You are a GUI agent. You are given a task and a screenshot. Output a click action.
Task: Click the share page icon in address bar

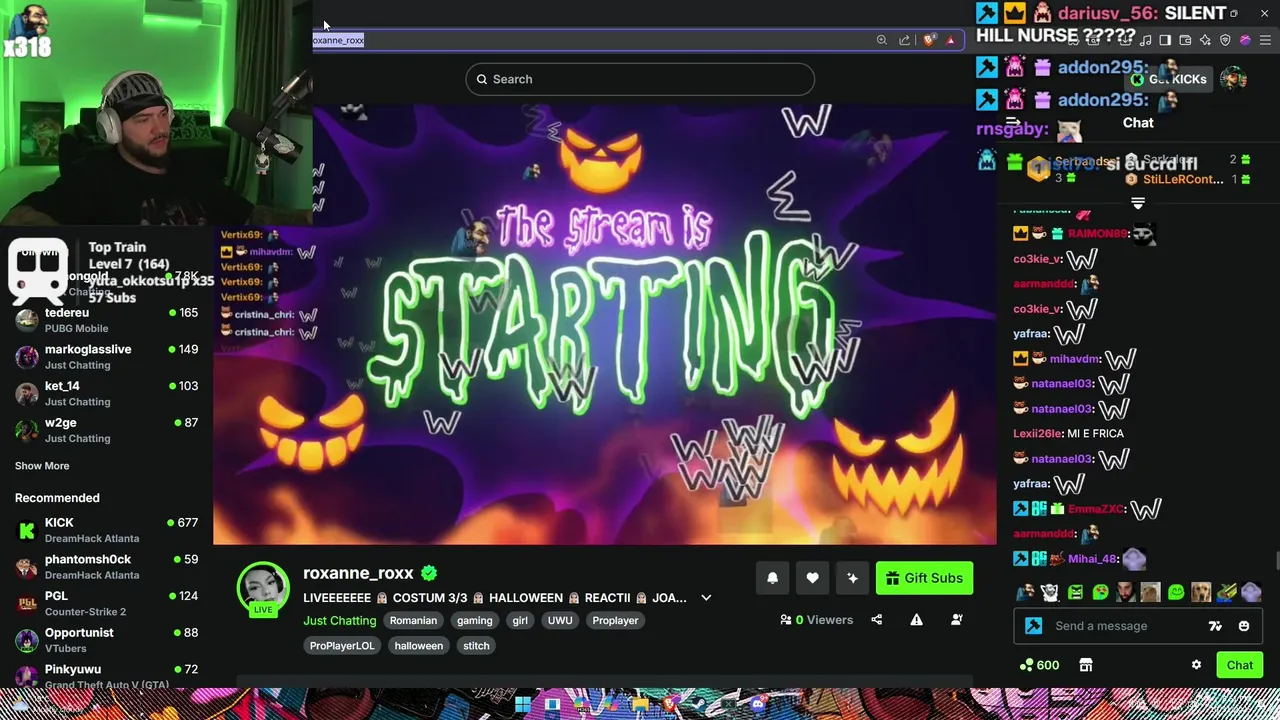(905, 40)
